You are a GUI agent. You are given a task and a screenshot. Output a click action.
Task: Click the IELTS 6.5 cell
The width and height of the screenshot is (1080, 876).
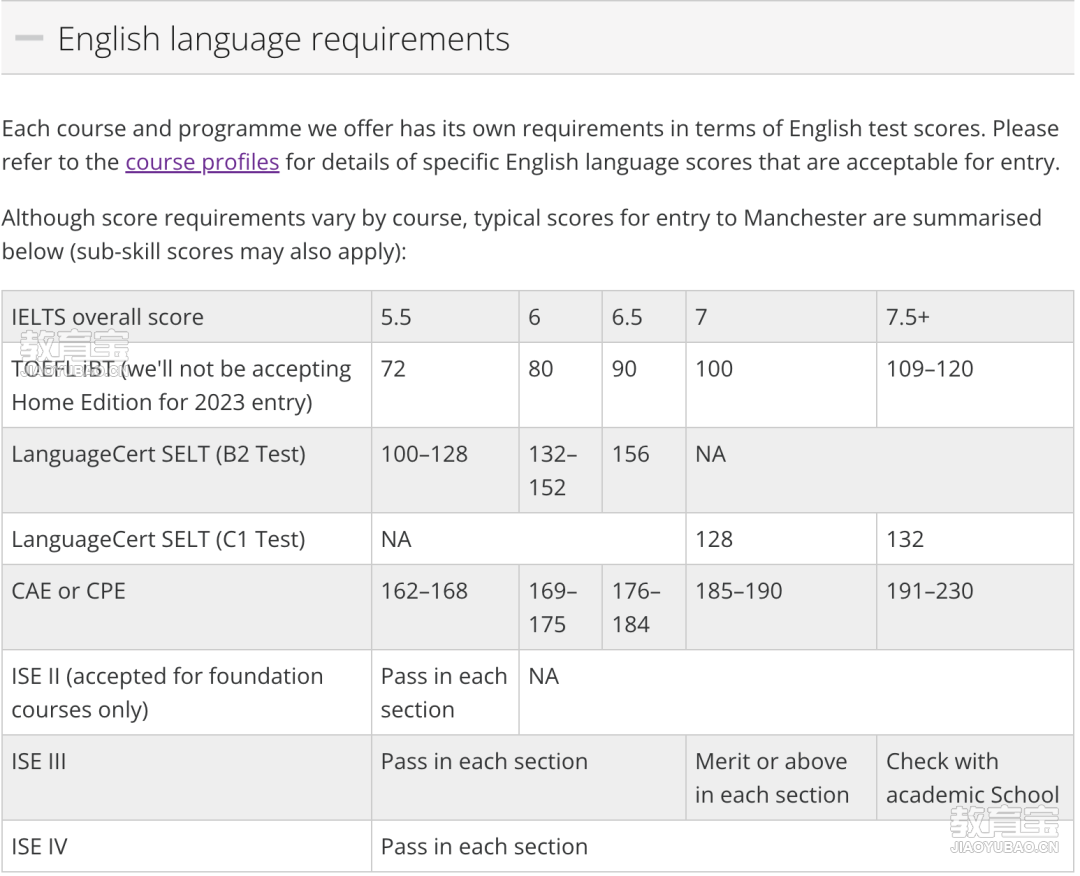click(643, 317)
